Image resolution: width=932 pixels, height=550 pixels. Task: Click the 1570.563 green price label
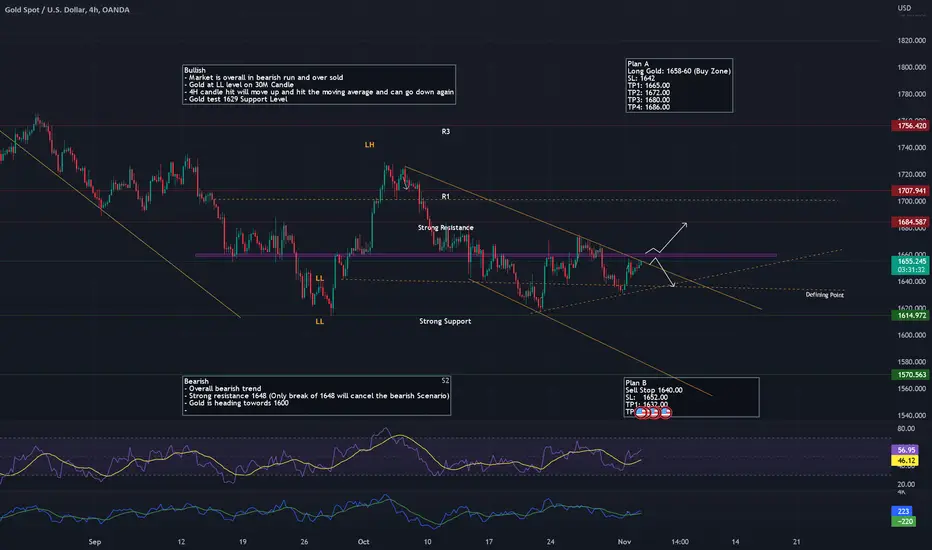[912, 375]
